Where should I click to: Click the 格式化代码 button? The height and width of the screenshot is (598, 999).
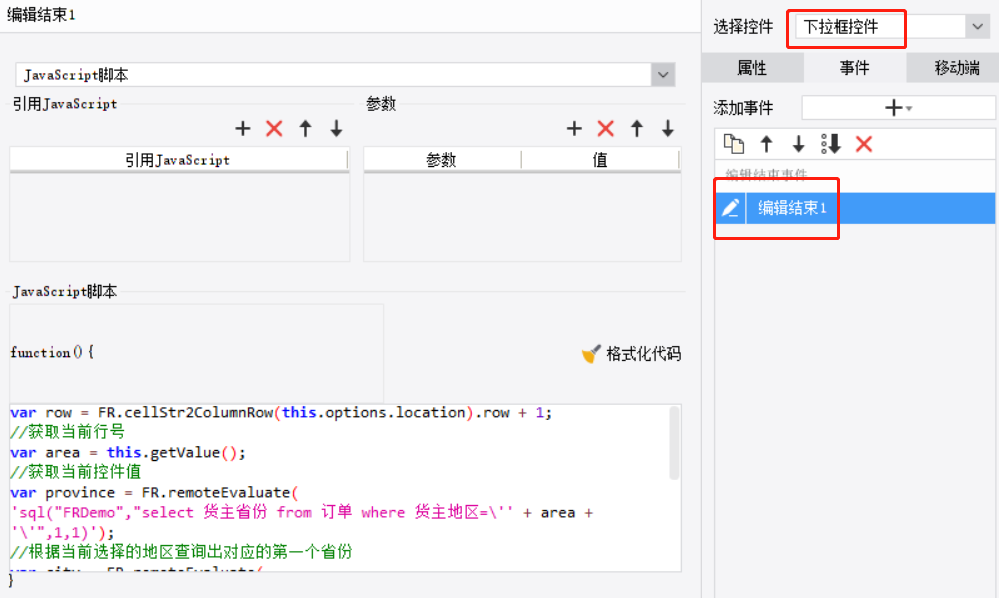(631, 353)
